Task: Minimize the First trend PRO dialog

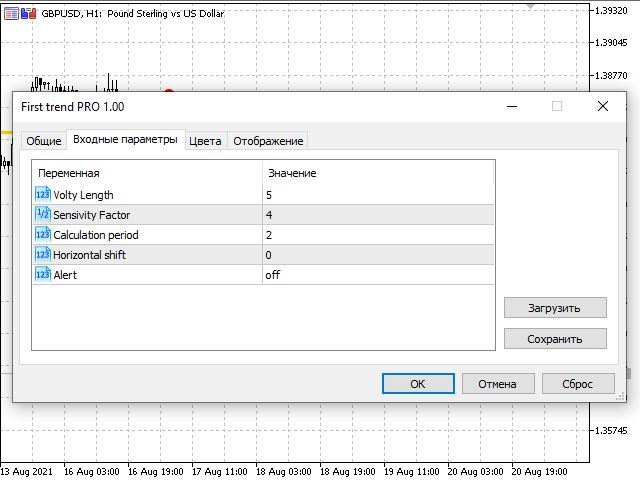Action: [512, 107]
